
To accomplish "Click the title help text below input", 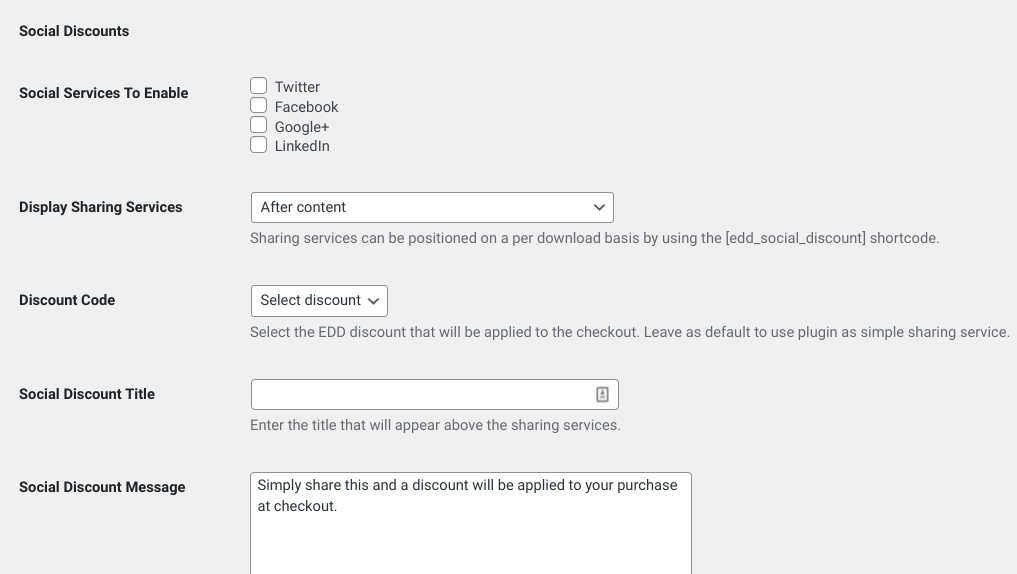I will tap(435, 425).
